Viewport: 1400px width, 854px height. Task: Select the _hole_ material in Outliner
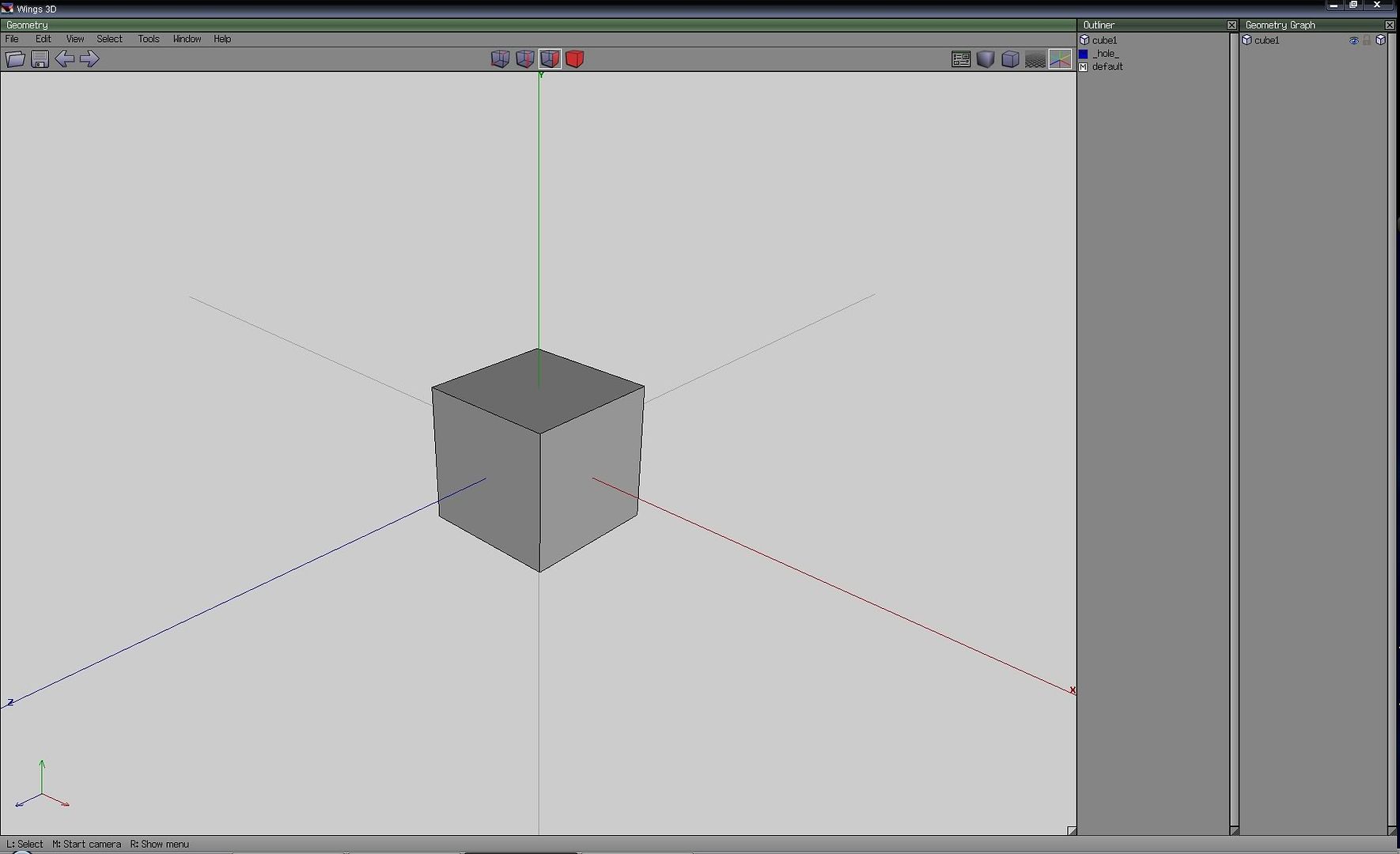pyautogui.click(x=1105, y=54)
